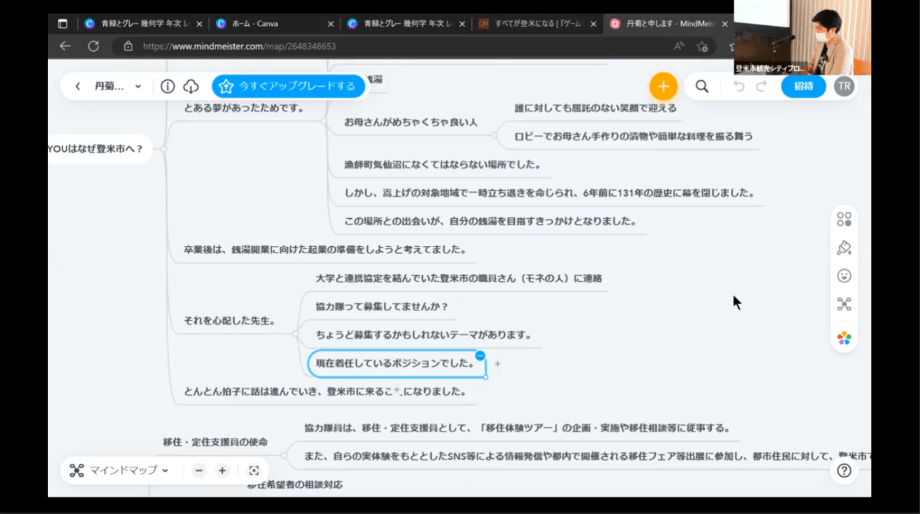
Task: Add child topic with small plus sign
Action: click(x=498, y=364)
